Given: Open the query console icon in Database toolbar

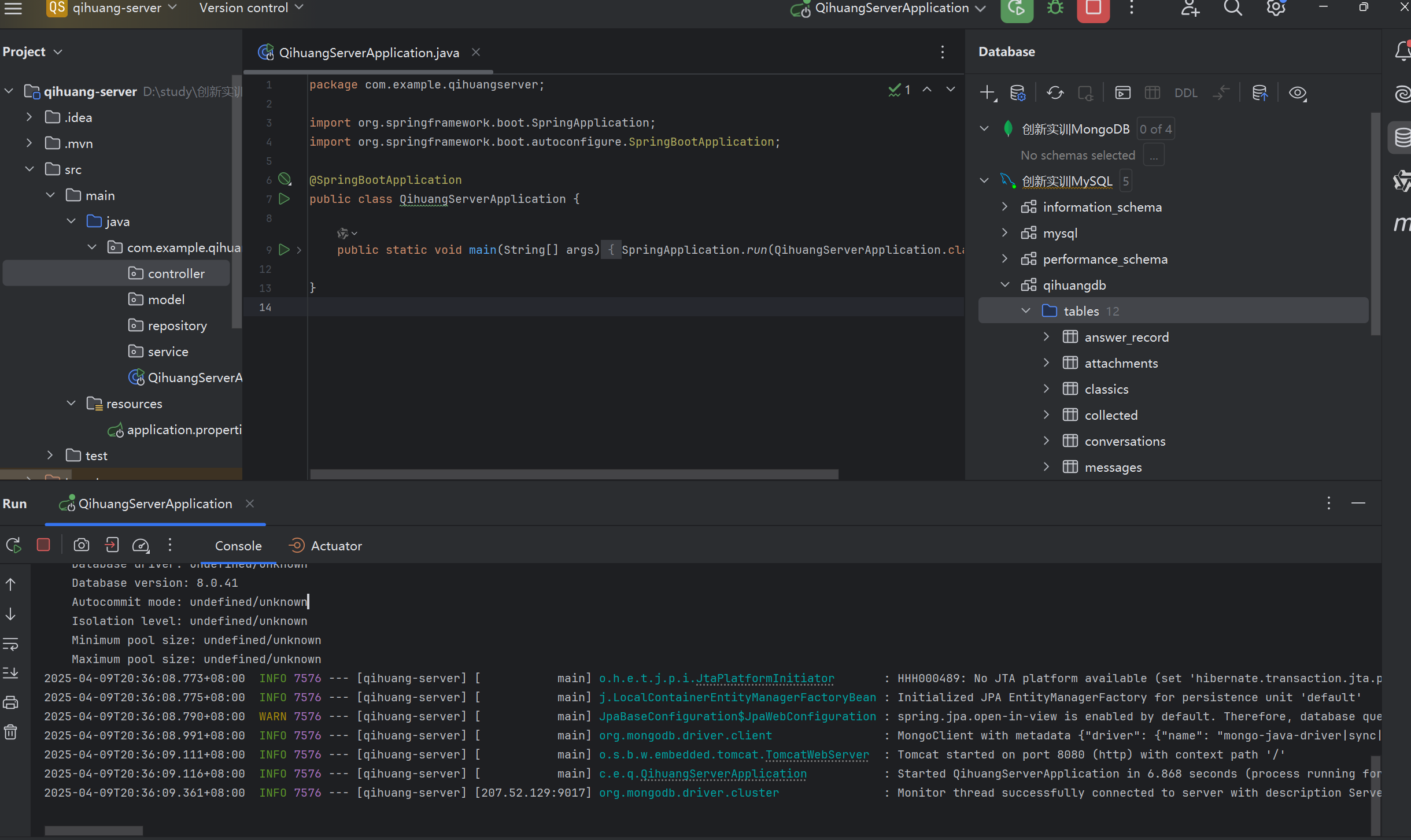Looking at the screenshot, I should click(x=1122, y=93).
